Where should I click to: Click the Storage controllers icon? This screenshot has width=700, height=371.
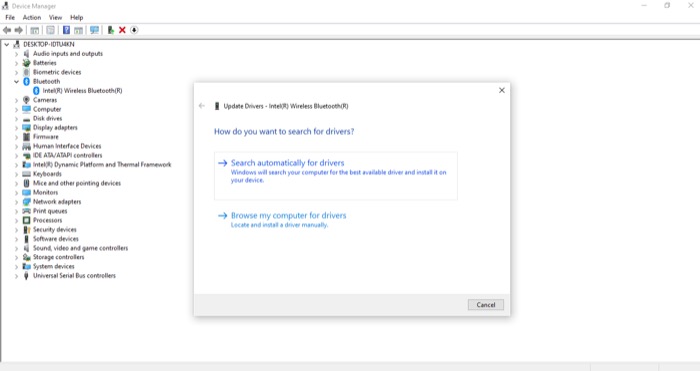coord(26,257)
